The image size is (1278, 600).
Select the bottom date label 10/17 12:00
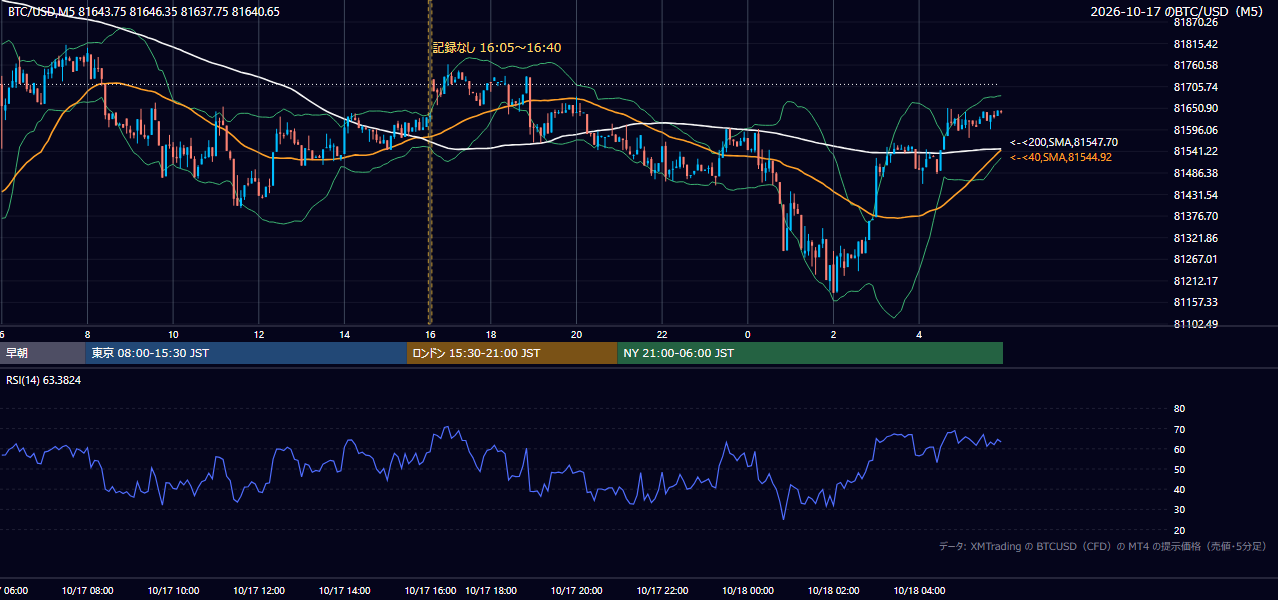pyautogui.click(x=259, y=591)
